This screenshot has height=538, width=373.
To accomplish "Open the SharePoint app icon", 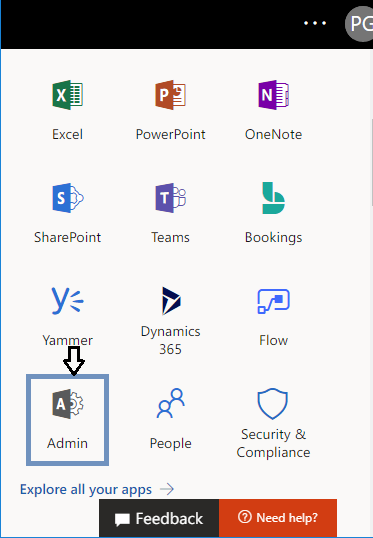I will tap(68, 198).
